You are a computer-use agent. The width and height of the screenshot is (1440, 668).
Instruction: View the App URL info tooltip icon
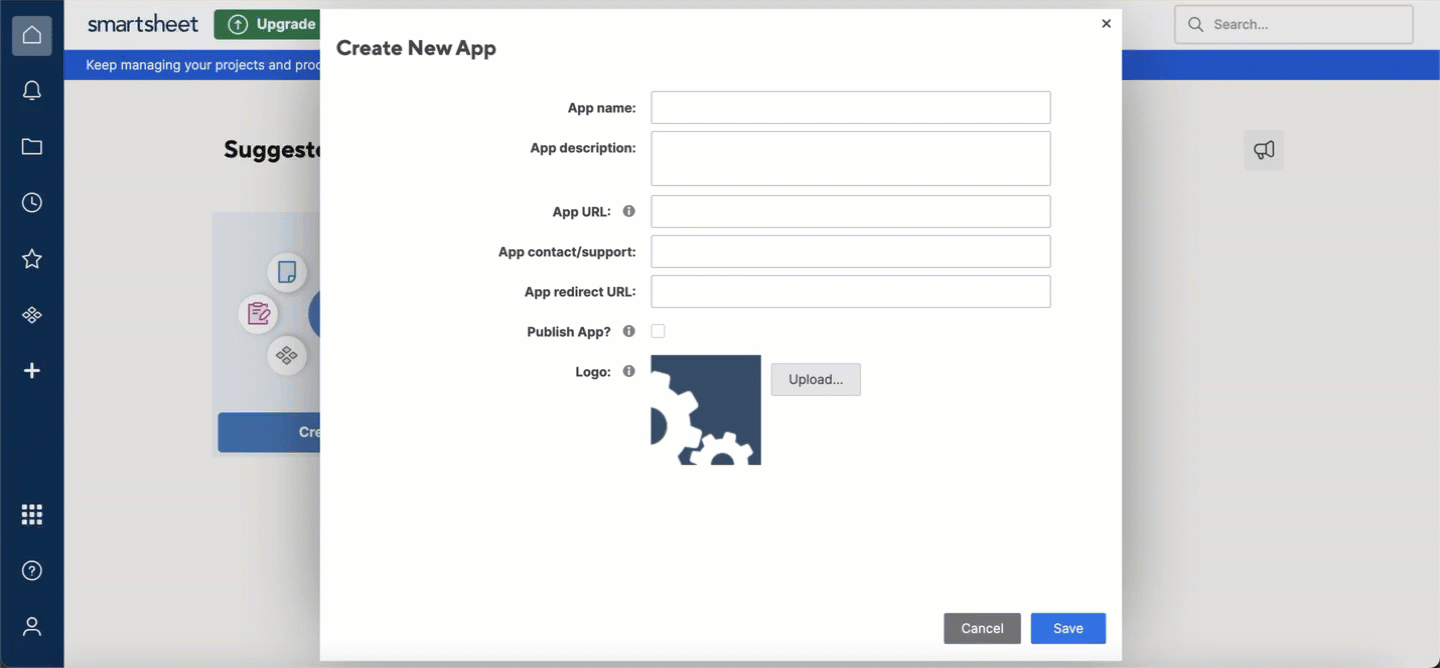tap(629, 211)
